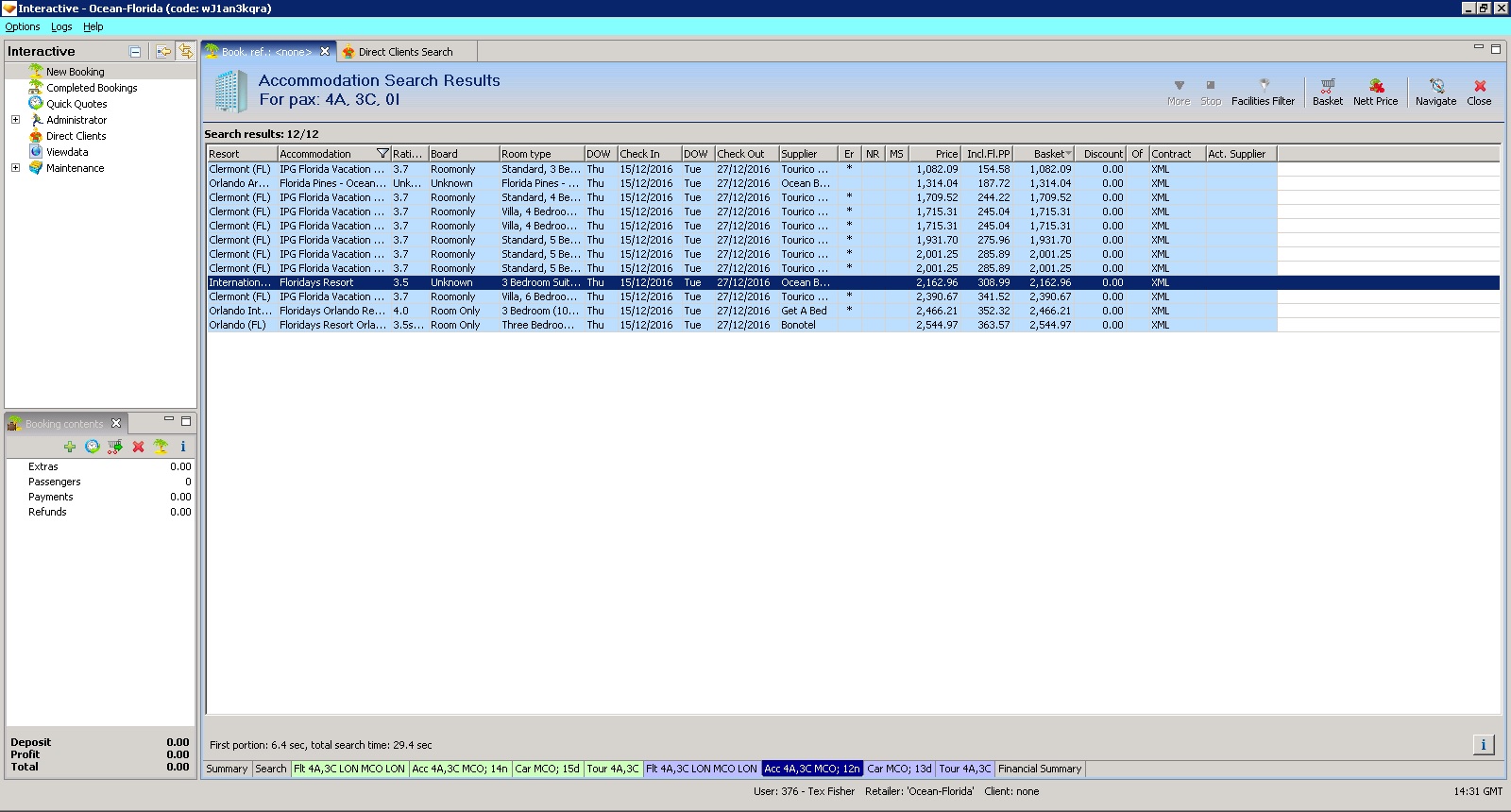
Task: Switch to the Direct Clients Search tab
Action: point(405,52)
